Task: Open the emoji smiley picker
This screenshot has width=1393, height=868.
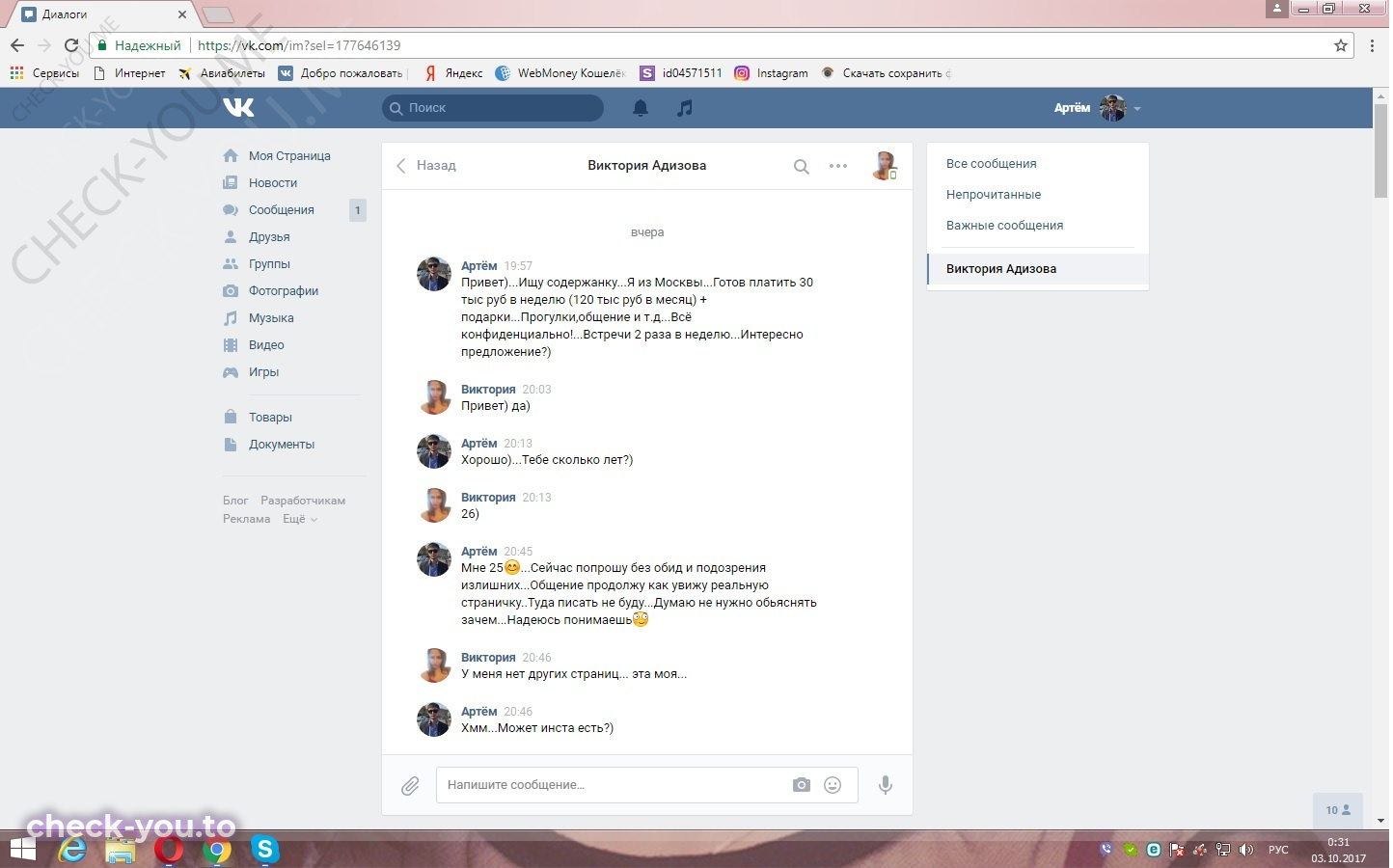Action: pyautogui.click(x=833, y=785)
